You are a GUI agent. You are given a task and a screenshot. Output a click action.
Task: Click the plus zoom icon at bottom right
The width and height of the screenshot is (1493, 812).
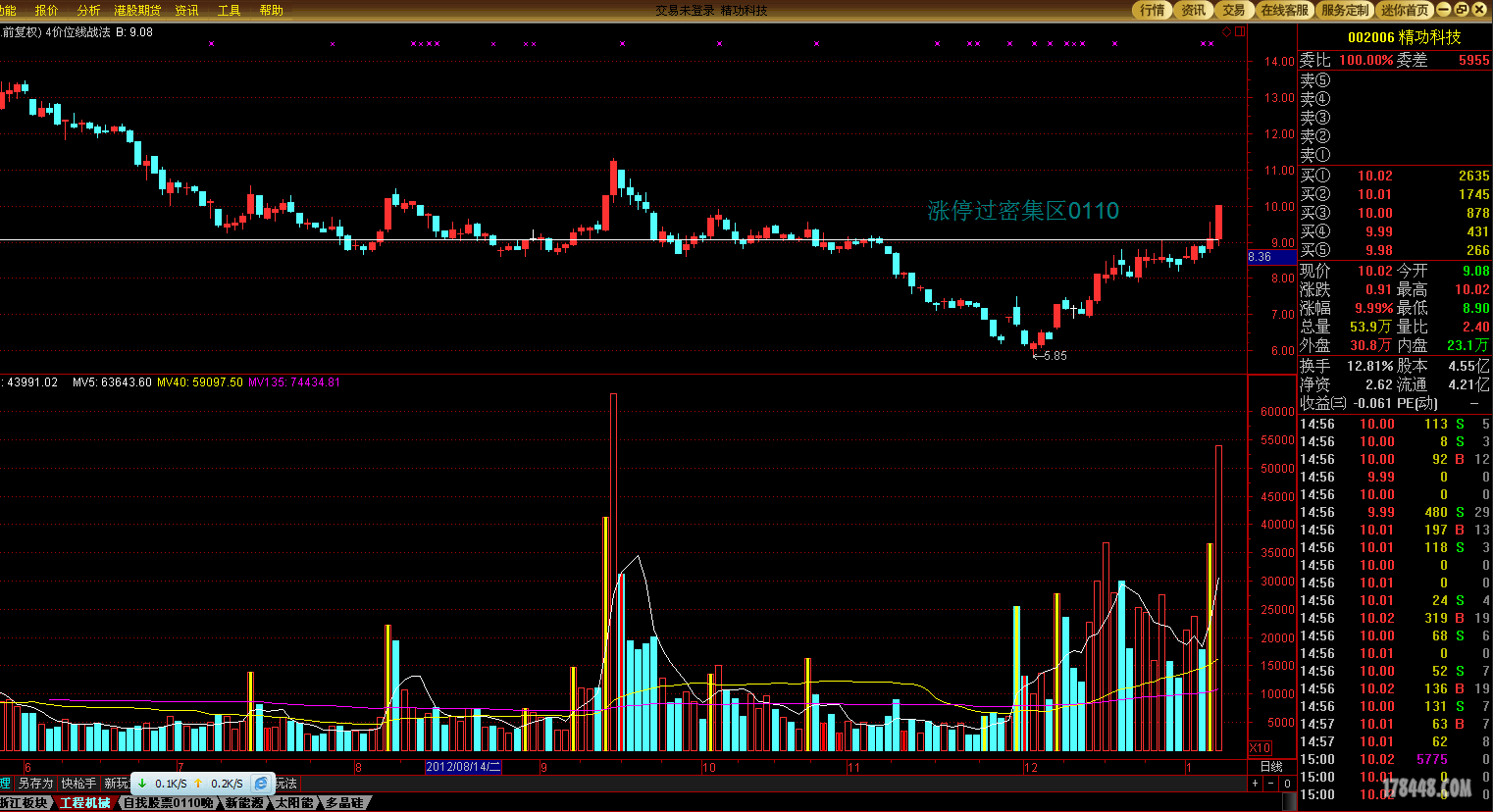[1255, 784]
